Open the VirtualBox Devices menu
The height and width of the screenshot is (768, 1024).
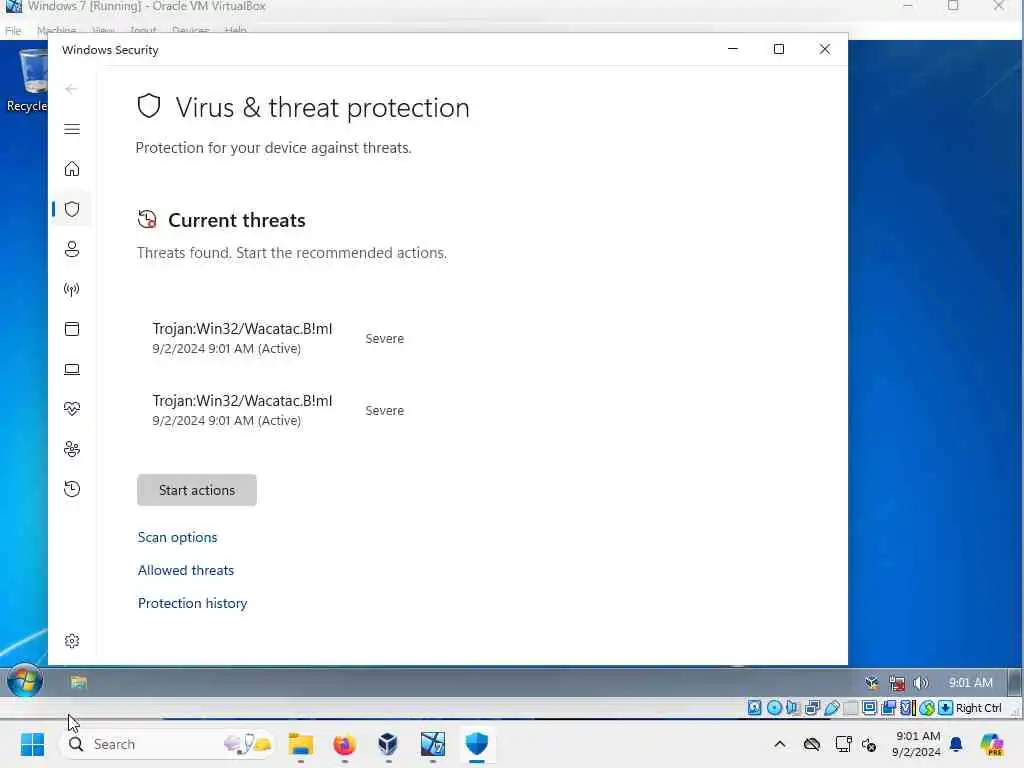pos(191,30)
